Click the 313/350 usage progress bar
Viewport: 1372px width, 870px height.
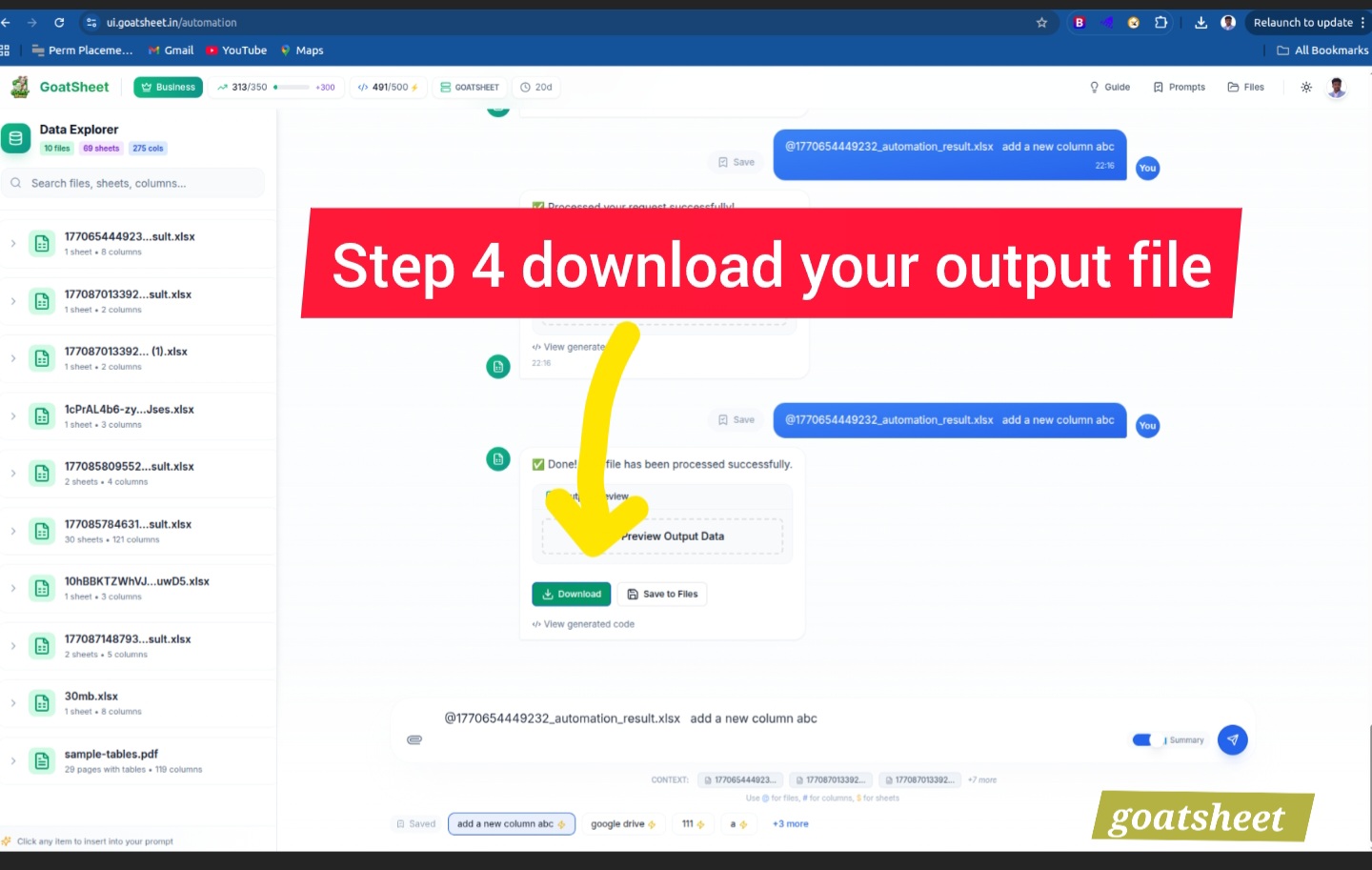coord(276,87)
